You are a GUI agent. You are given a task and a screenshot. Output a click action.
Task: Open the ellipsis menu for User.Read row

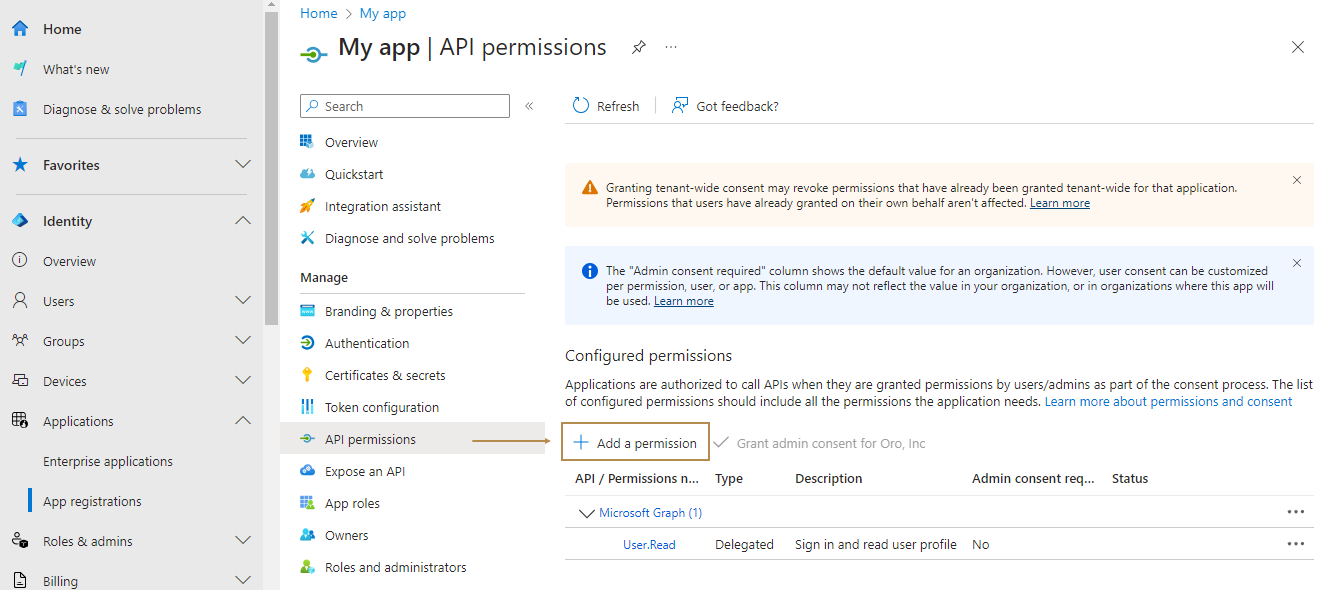(x=1295, y=544)
